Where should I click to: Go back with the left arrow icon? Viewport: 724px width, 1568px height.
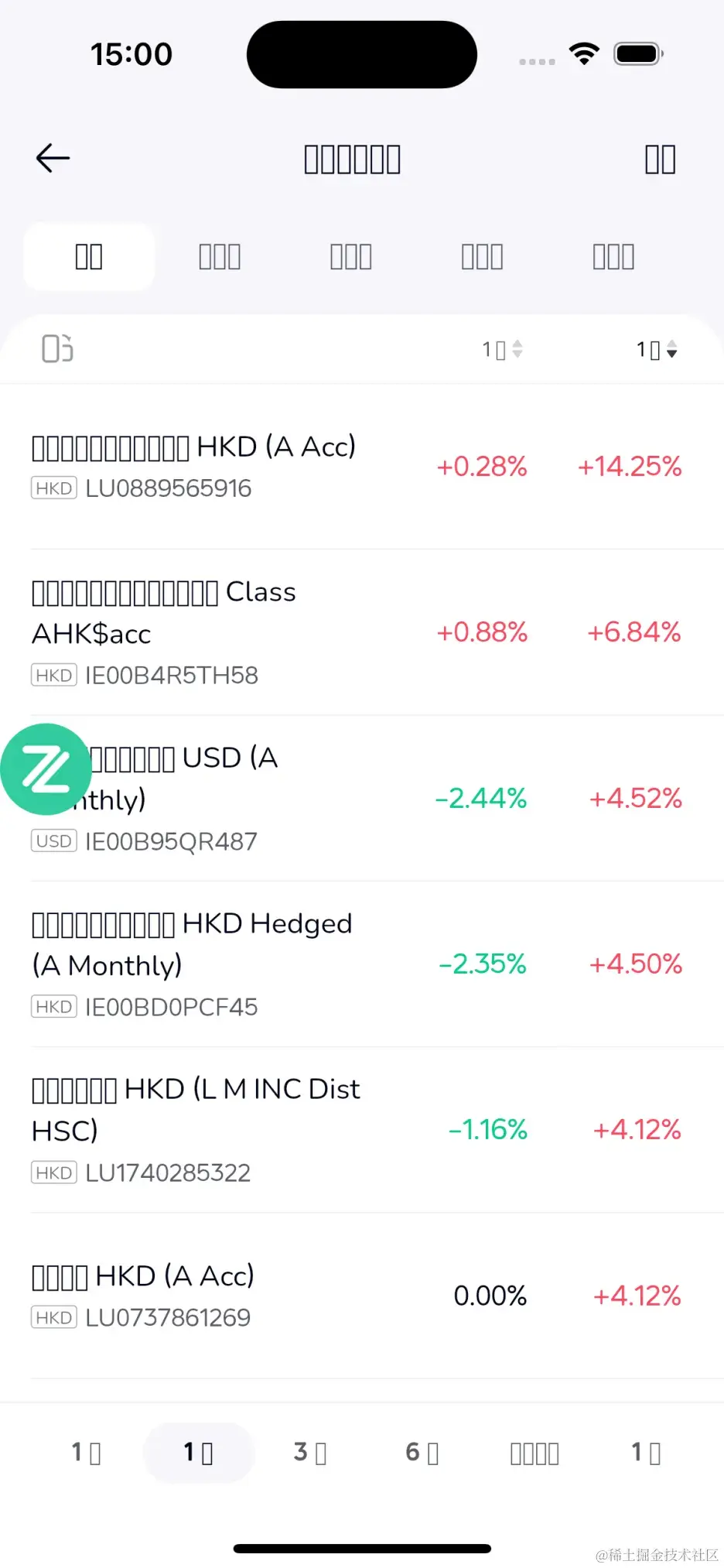pos(53,159)
